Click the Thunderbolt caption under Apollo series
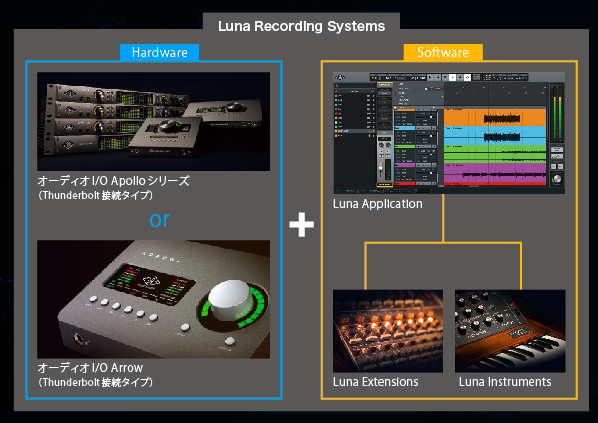 95,195
